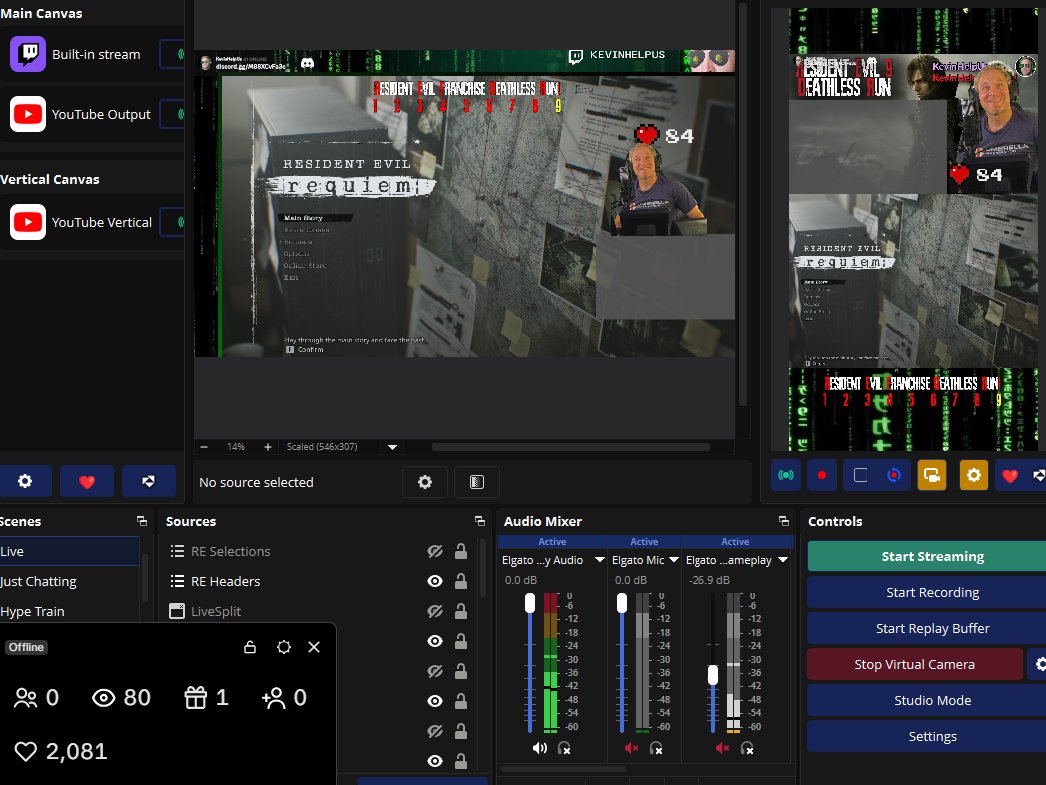Viewport: 1046px width, 785px height.
Task: Open the Scaled (546x307) preview scaling dropdown
Action: click(x=392, y=447)
